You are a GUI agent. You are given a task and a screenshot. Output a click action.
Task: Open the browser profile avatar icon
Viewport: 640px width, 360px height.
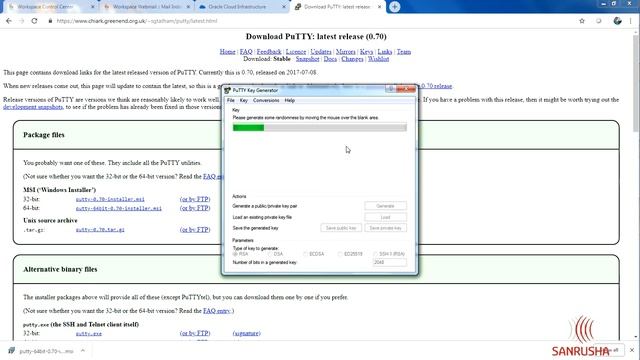coord(617,21)
